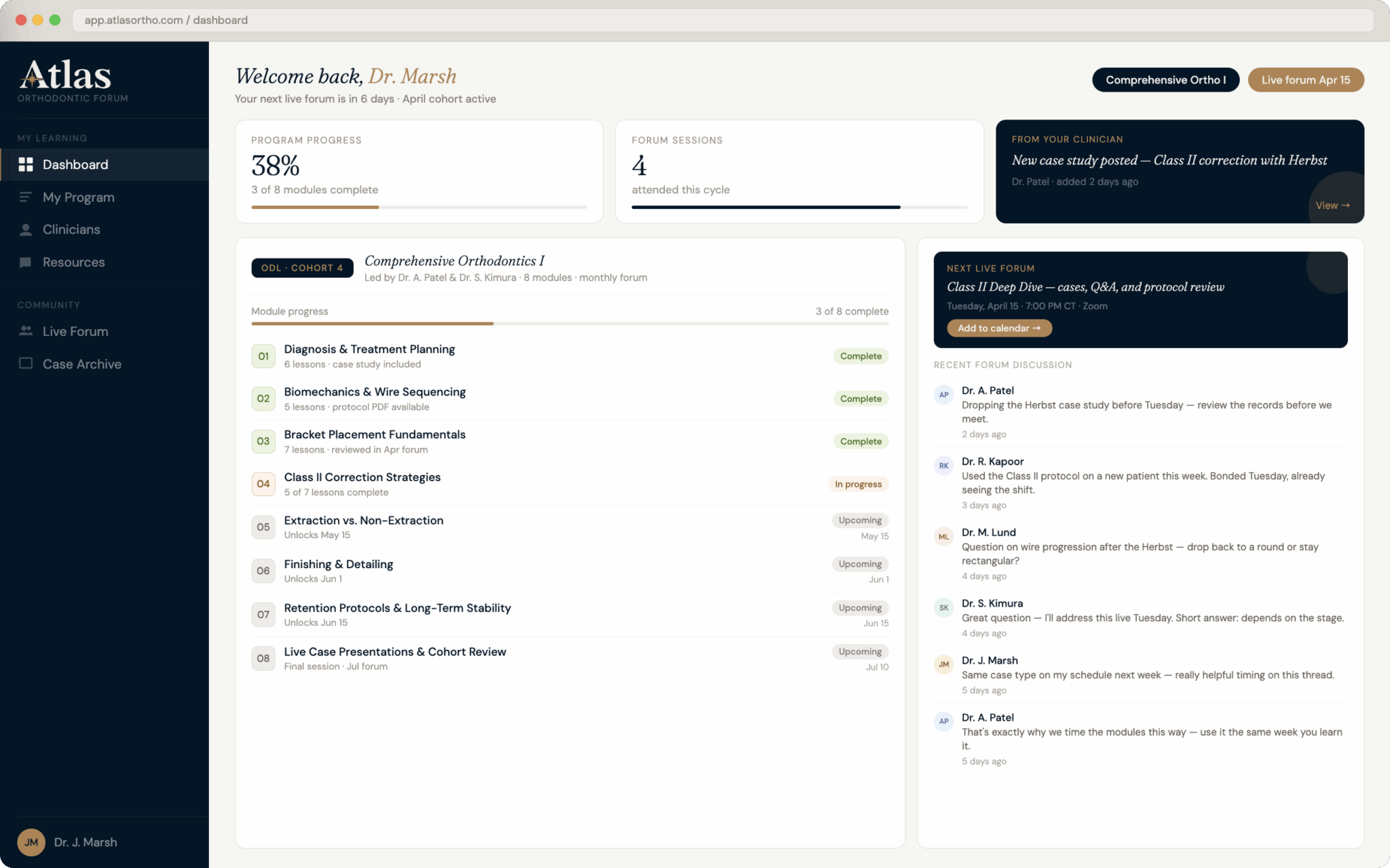
Task: Click the My Program lines icon
Action: pyautogui.click(x=26, y=197)
